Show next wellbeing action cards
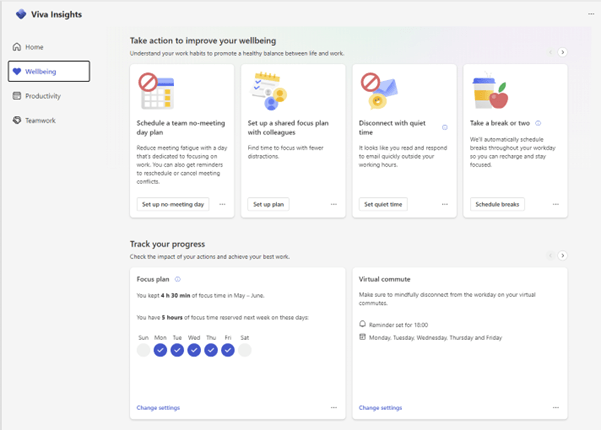This screenshot has width=601, height=430. (562, 52)
